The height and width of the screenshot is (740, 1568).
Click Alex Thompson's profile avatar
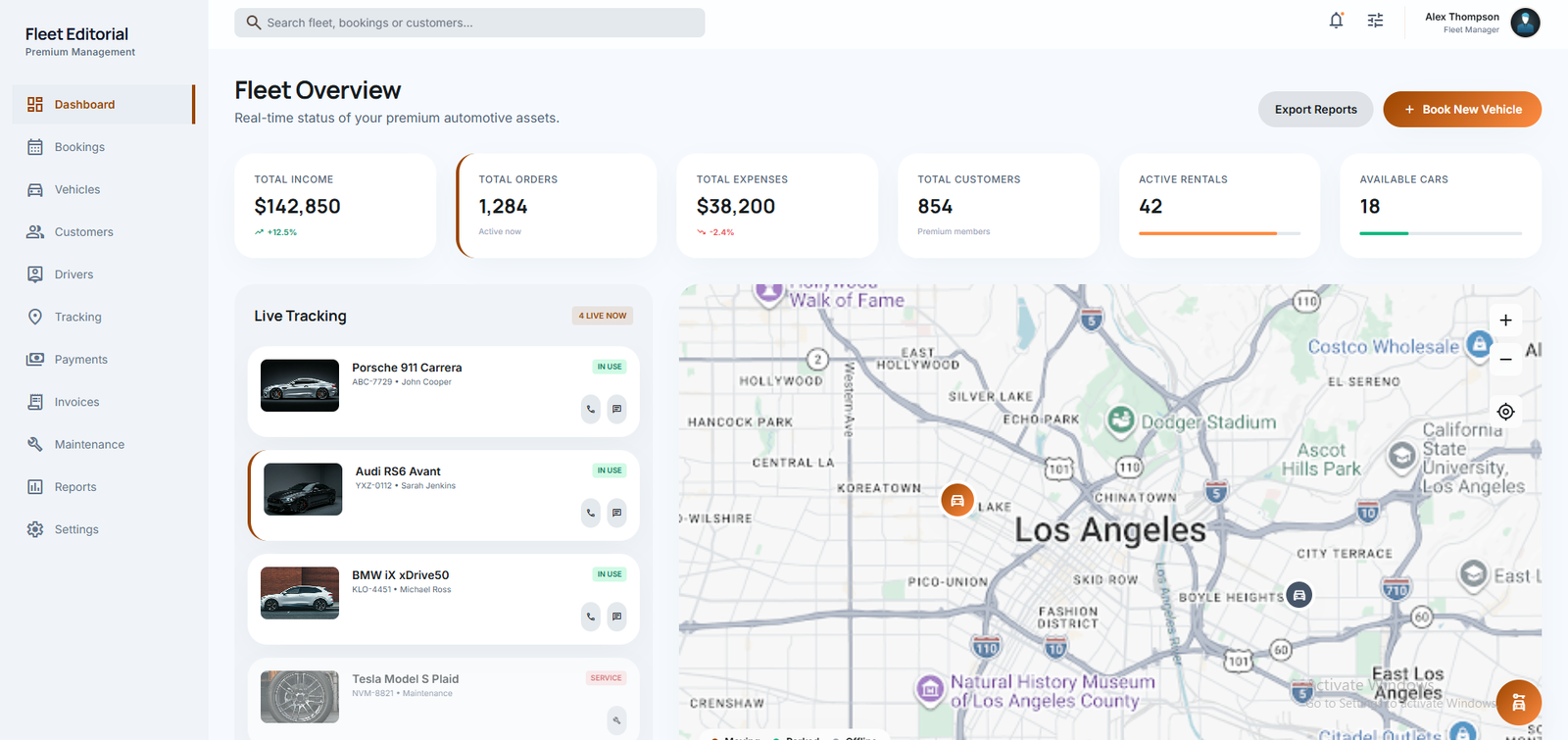tap(1525, 23)
